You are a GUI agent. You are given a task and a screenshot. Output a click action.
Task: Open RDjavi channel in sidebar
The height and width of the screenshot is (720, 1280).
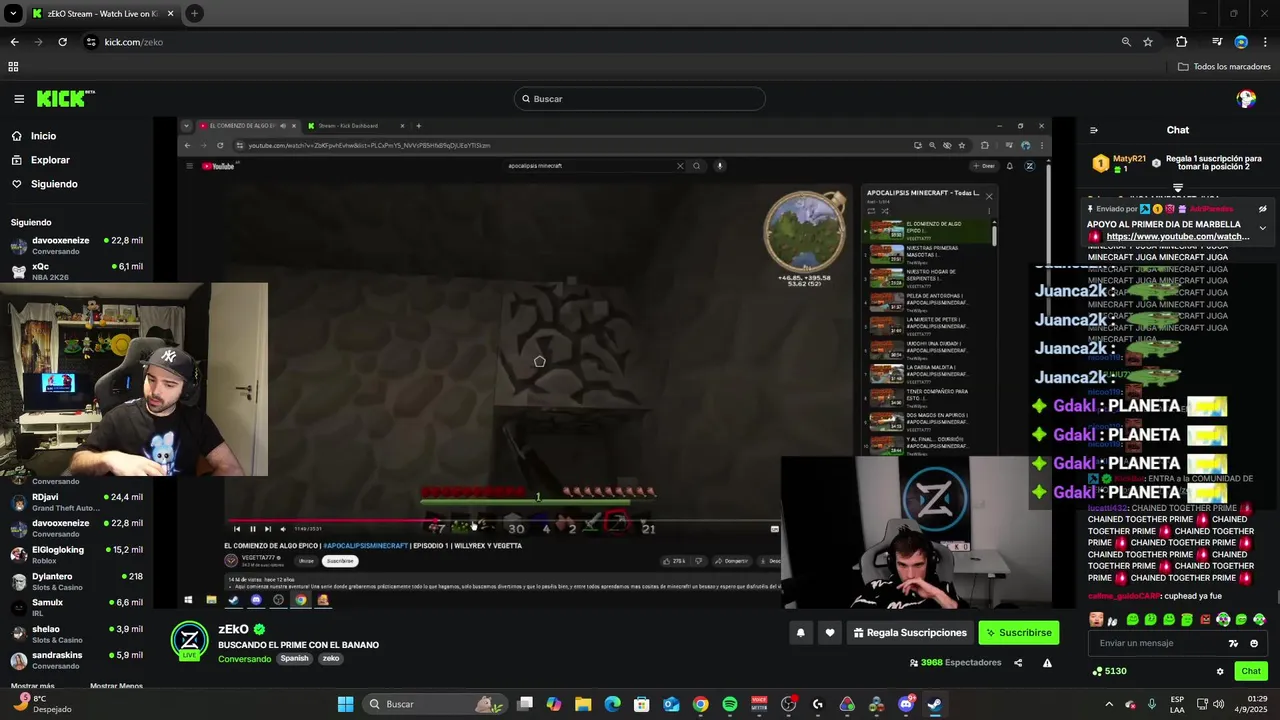coord(76,502)
